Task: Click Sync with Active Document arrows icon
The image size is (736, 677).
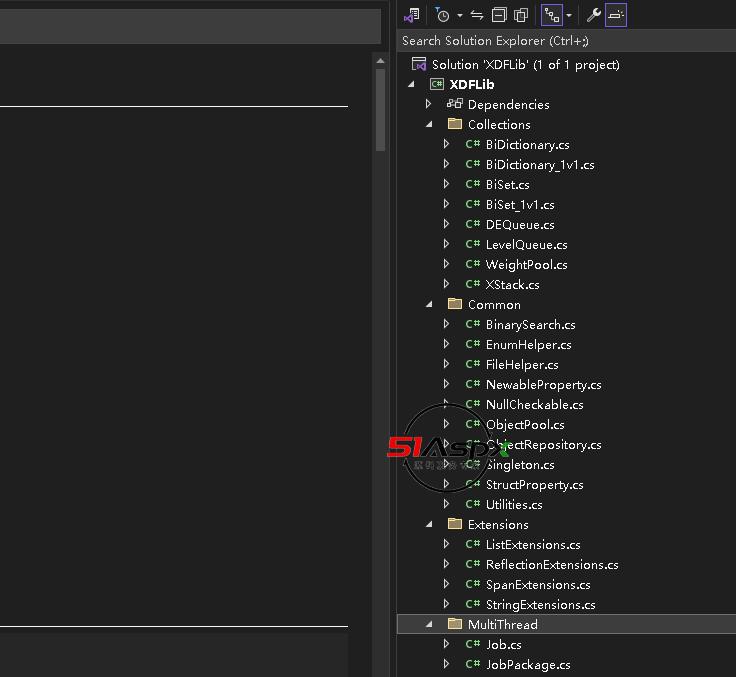Action: pos(477,15)
